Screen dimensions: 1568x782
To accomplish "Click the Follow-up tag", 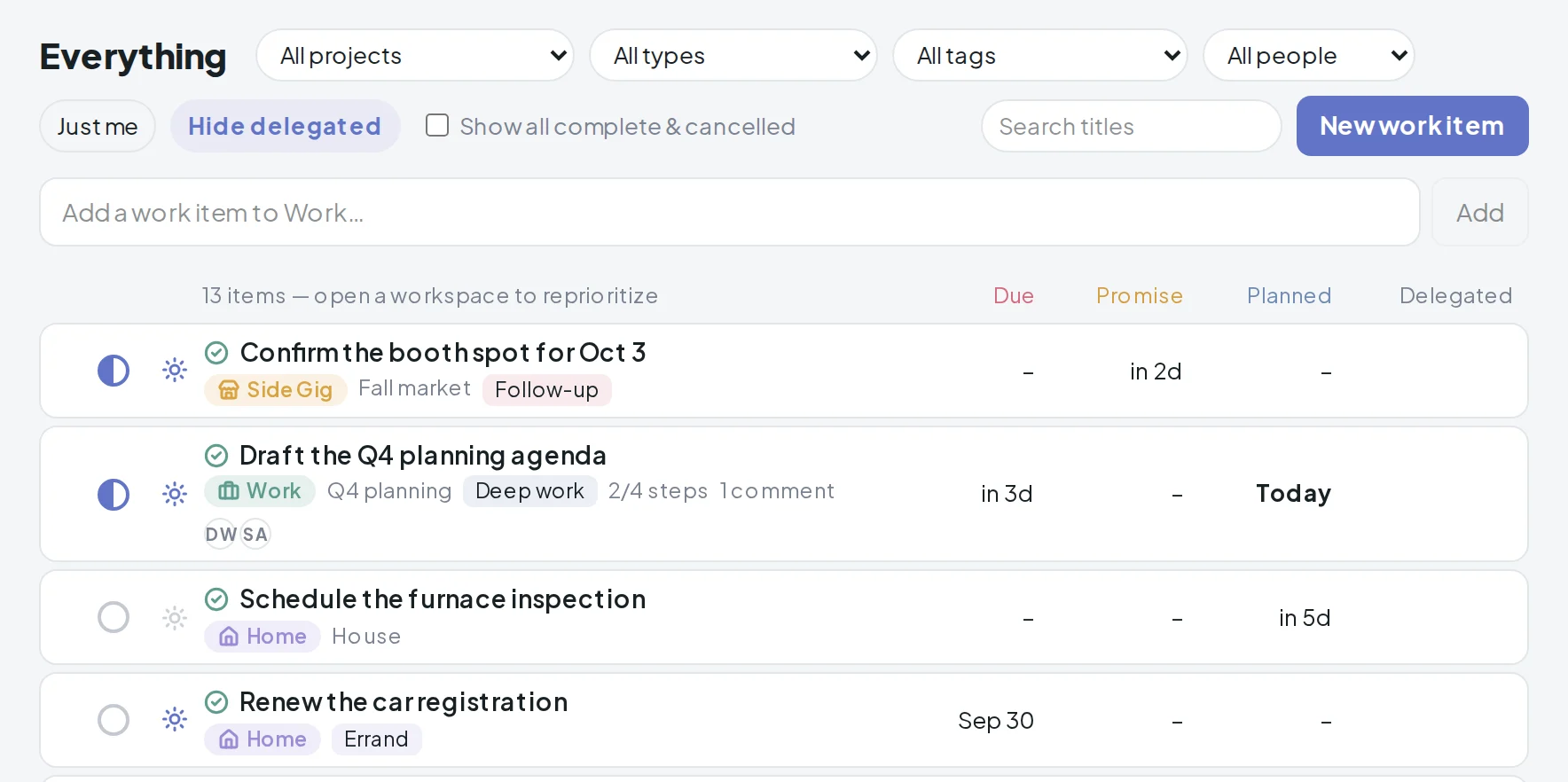I will [547, 390].
